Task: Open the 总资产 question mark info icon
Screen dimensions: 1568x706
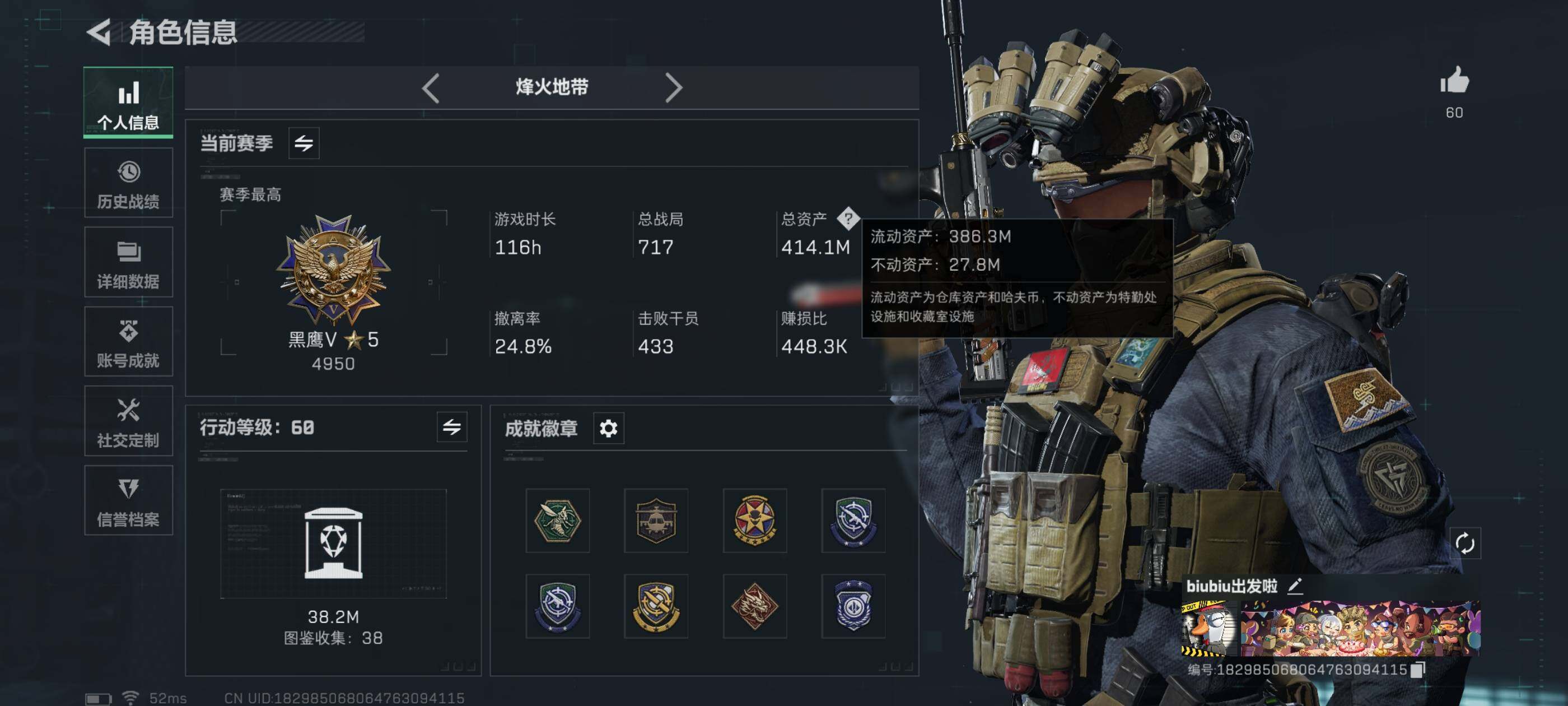Action: [x=848, y=218]
